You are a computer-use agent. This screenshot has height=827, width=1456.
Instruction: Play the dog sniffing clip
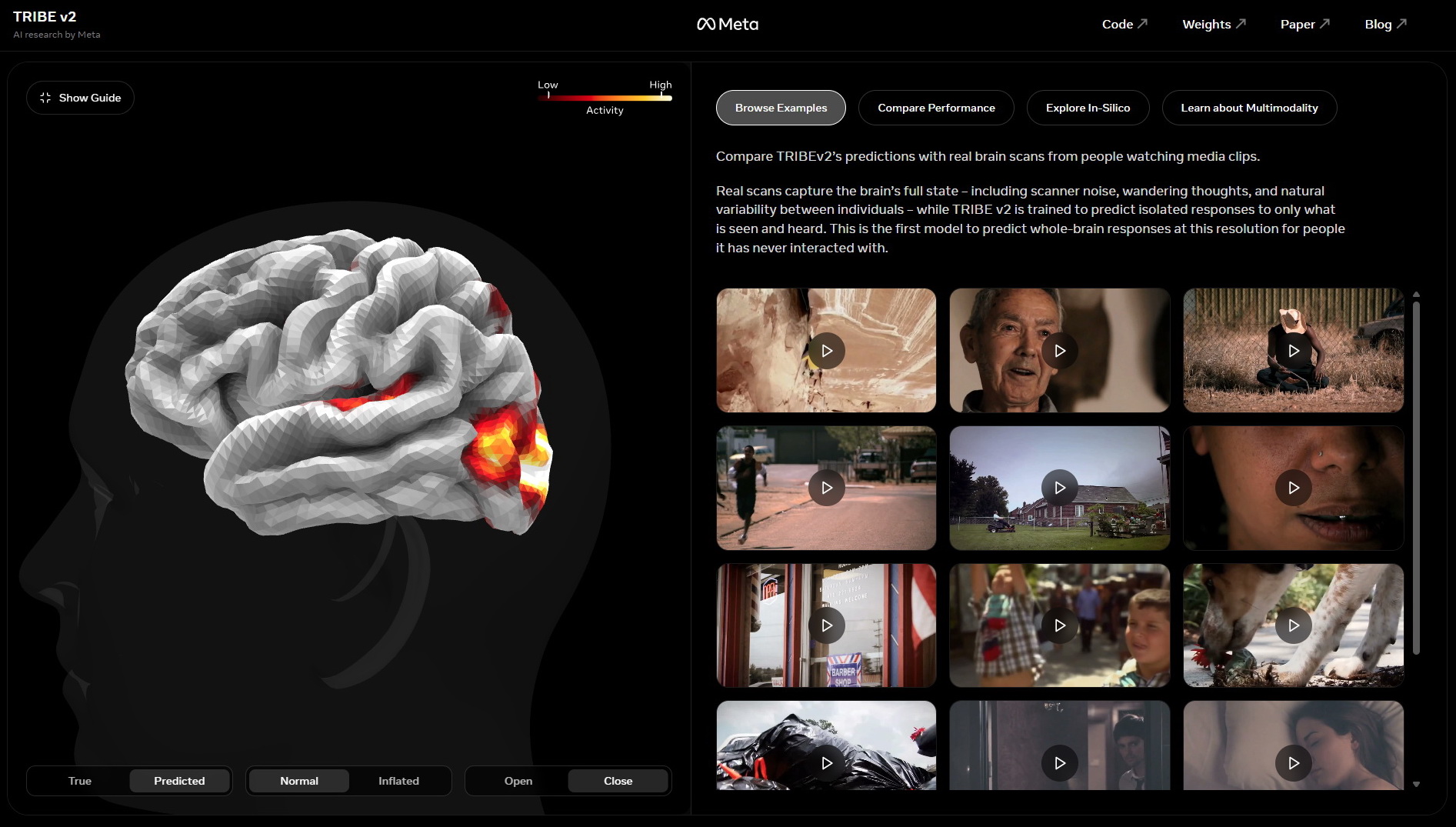tap(1293, 625)
